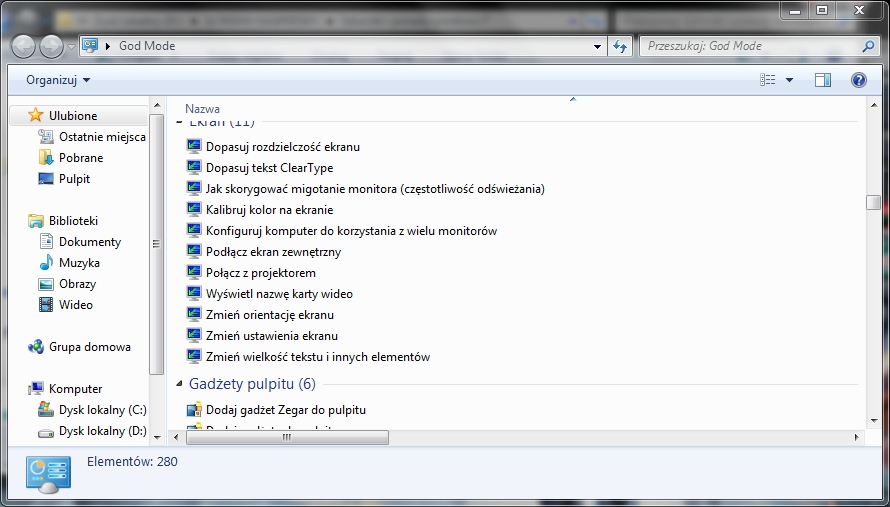Image resolution: width=890 pixels, height=507 pixels.
Task: Click navigation pane scroll down arrow
Action: 157,438
